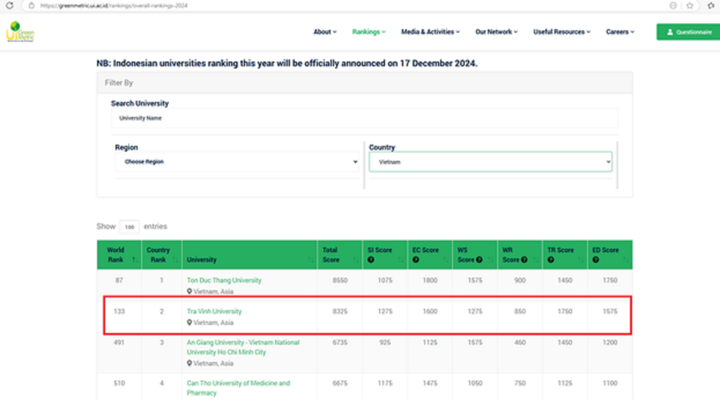Click the Filter By panel header
This screenshot has height=420, width=720.
[x=365, y=83]
